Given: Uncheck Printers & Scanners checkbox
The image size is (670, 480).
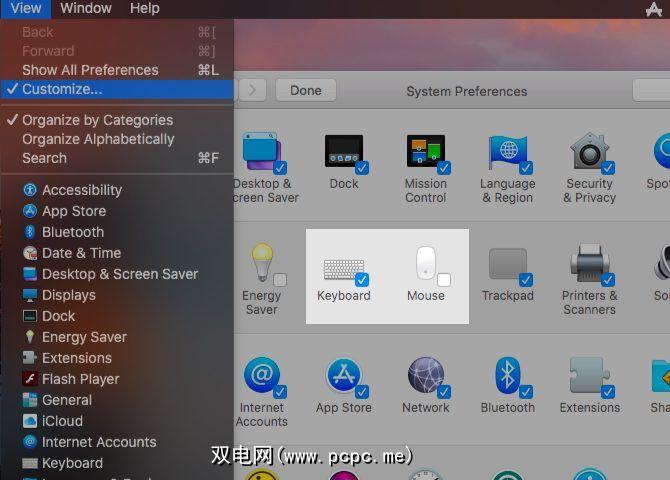Looking at the screenshot, I should click(608, 280).
